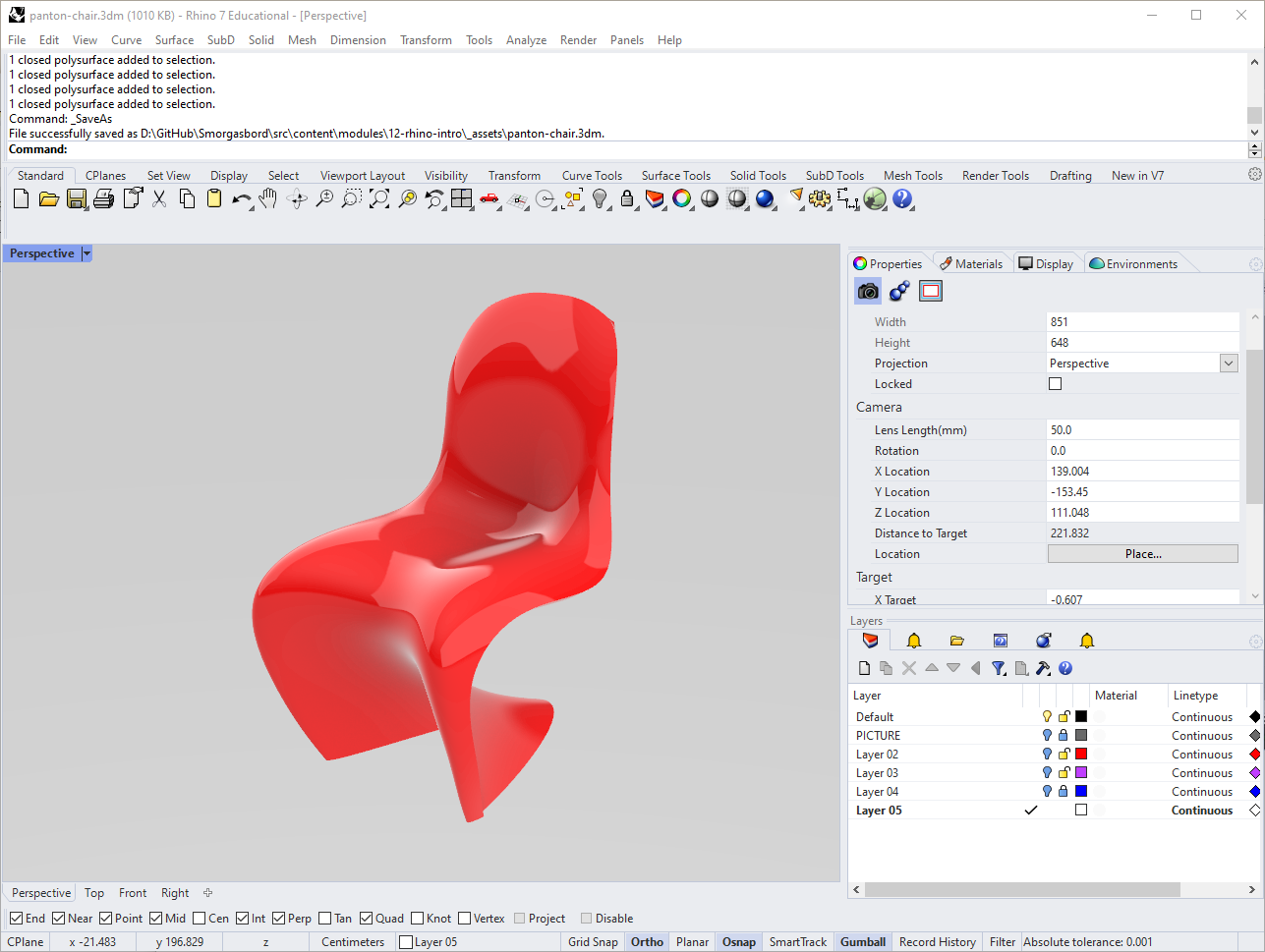Click the red car icon
This screenshot has width=1265, height=952.
coord(489,199)
